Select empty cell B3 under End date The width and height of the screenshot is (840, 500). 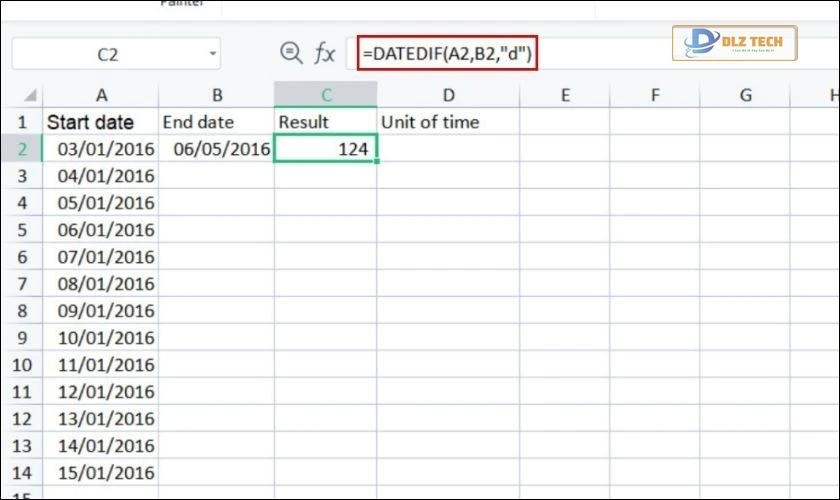pyautogui.click(x=216, y=176)
